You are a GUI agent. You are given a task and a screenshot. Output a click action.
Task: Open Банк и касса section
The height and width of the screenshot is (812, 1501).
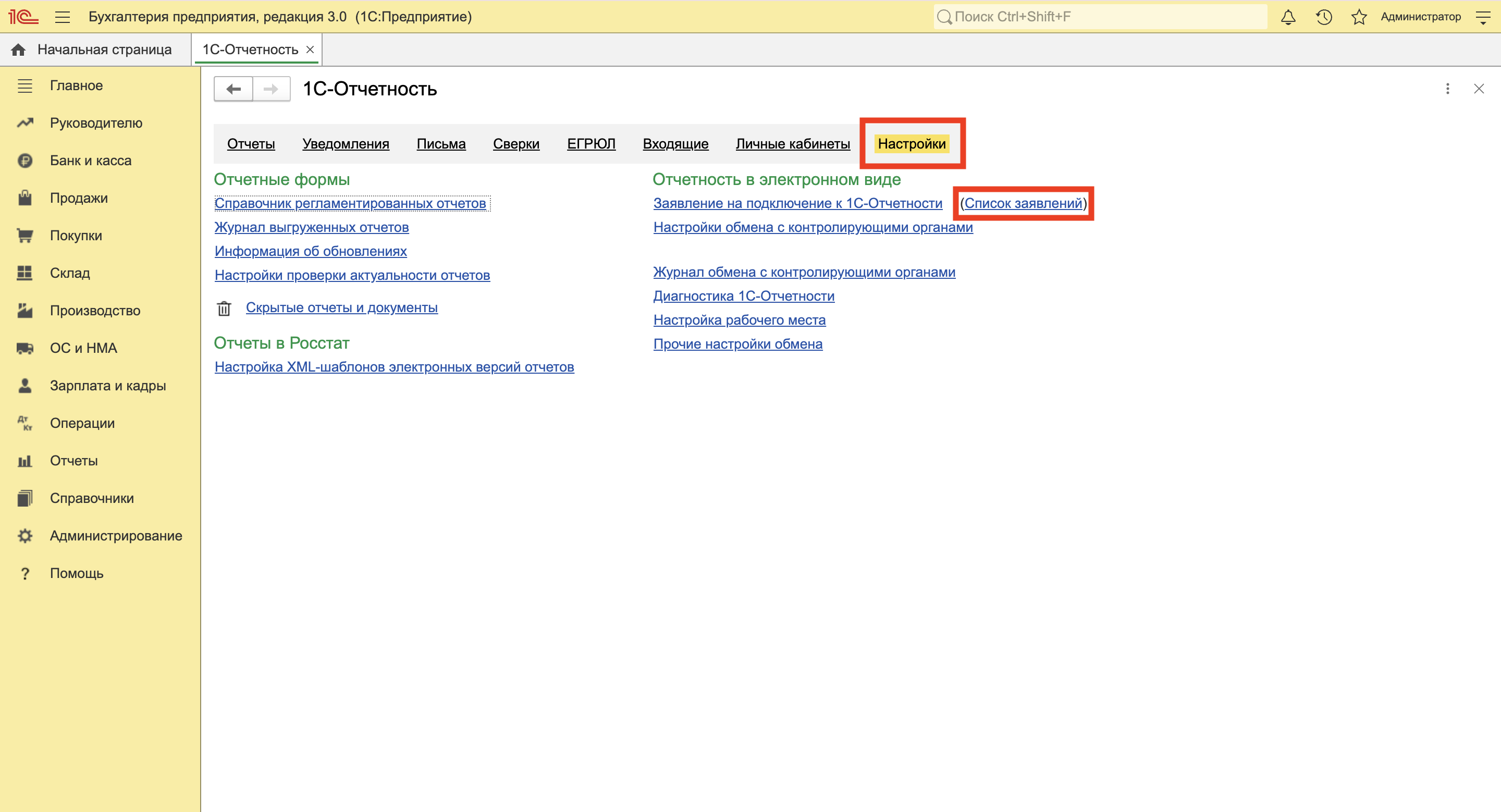90,160
